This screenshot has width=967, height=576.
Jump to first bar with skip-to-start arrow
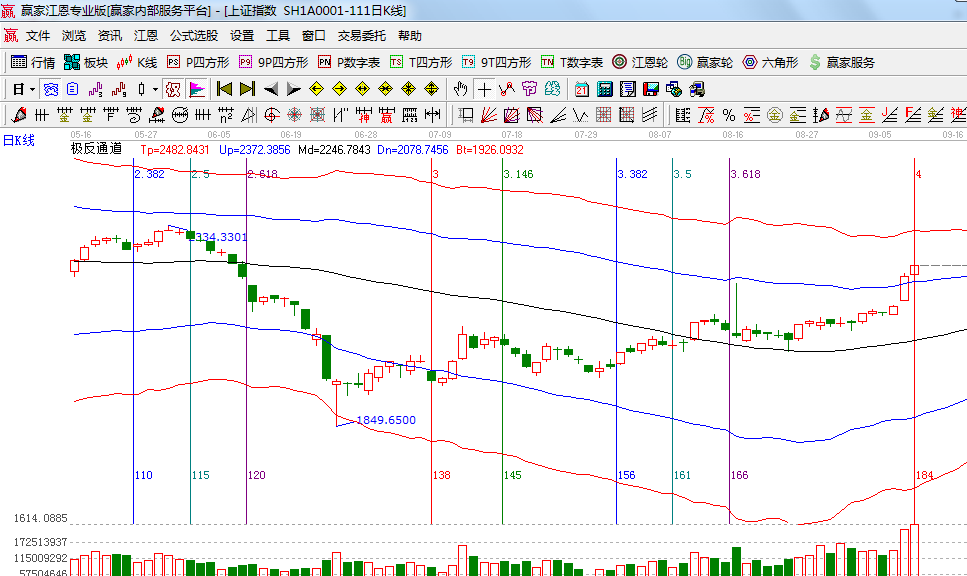pyautogui.click(x=224, y=89)
